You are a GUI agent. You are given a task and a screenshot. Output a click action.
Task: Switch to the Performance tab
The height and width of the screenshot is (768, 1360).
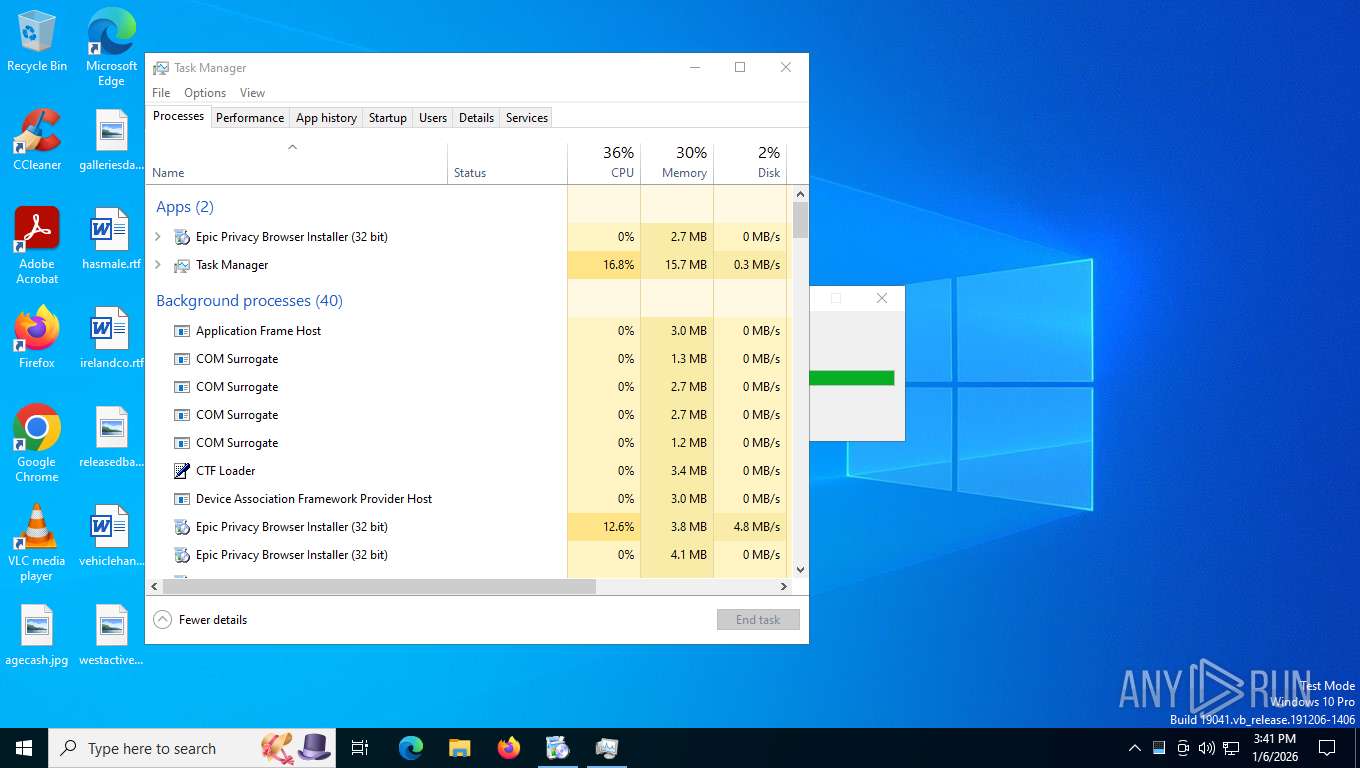pyautogui.click(x=250, y=118)
